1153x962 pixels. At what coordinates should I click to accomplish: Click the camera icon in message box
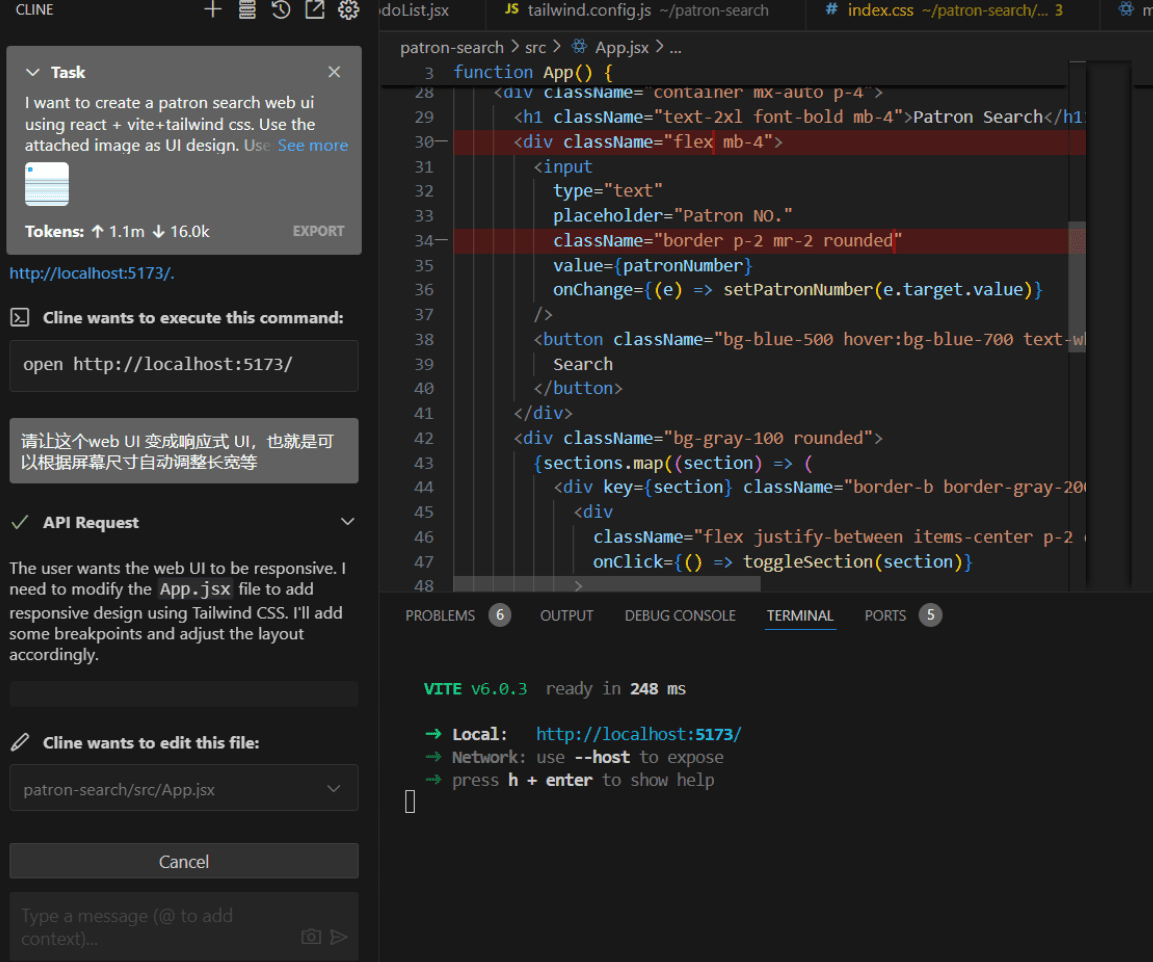[311, 936]
